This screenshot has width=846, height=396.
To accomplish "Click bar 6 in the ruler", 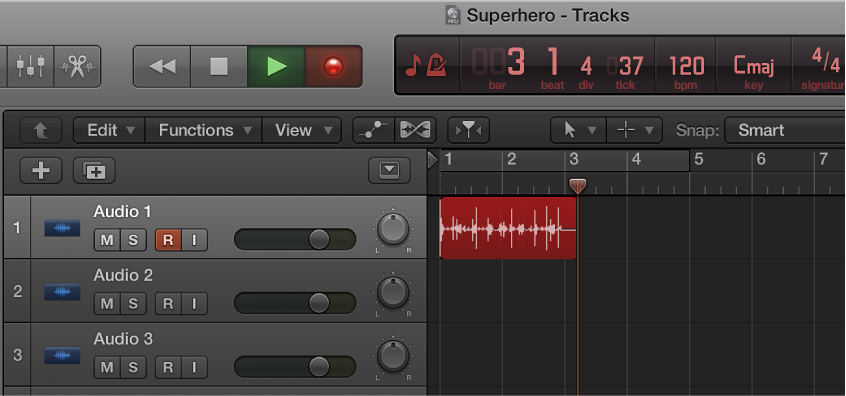I will [761, 159].
